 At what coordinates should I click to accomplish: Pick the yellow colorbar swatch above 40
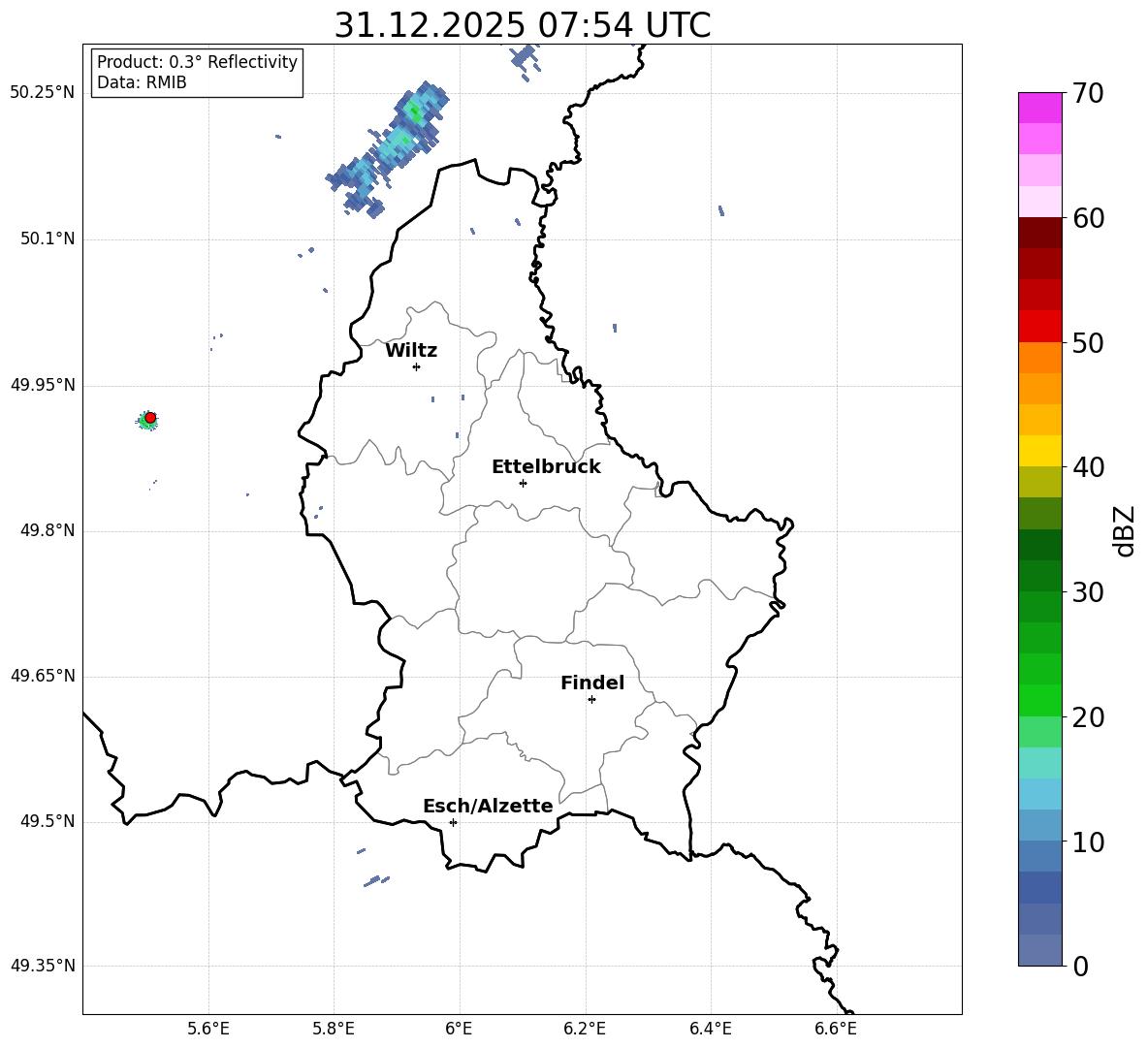pos(1039,451)
